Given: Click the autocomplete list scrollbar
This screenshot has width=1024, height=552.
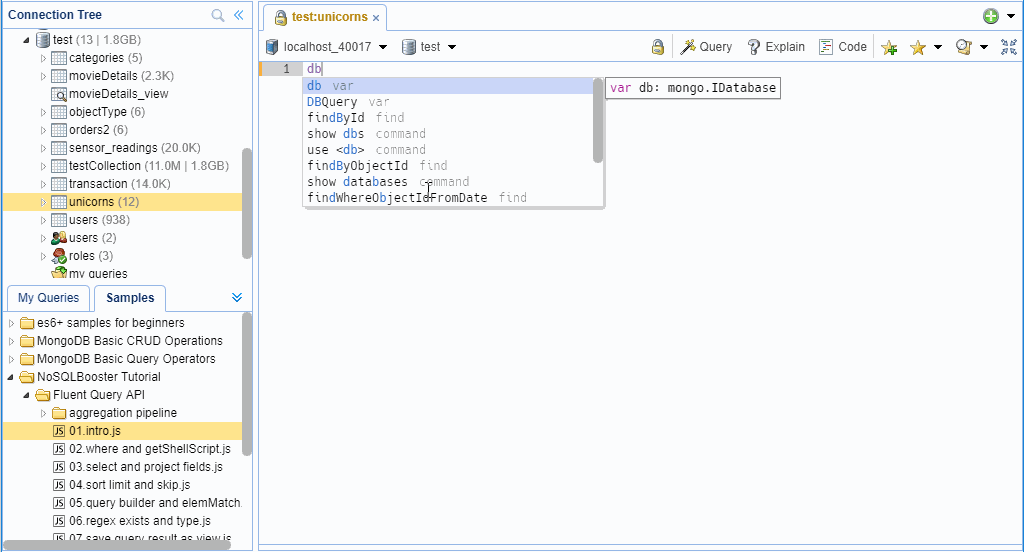Looking at the screenshot, I should point(598,120).
